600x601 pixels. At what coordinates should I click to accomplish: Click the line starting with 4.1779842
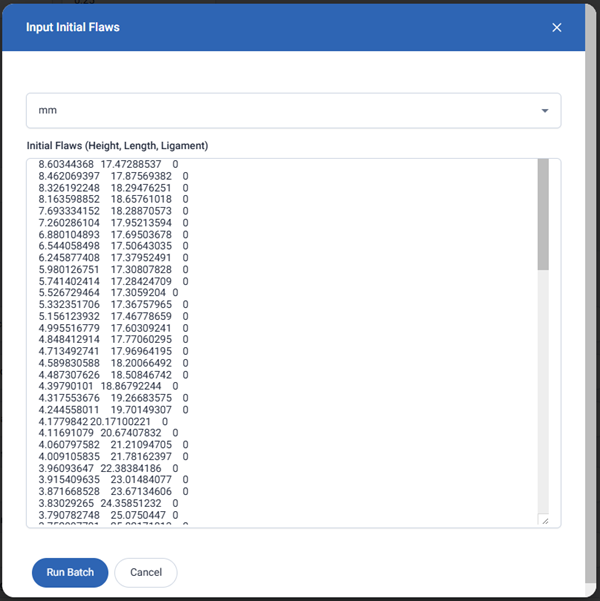(x=106, y=421)
